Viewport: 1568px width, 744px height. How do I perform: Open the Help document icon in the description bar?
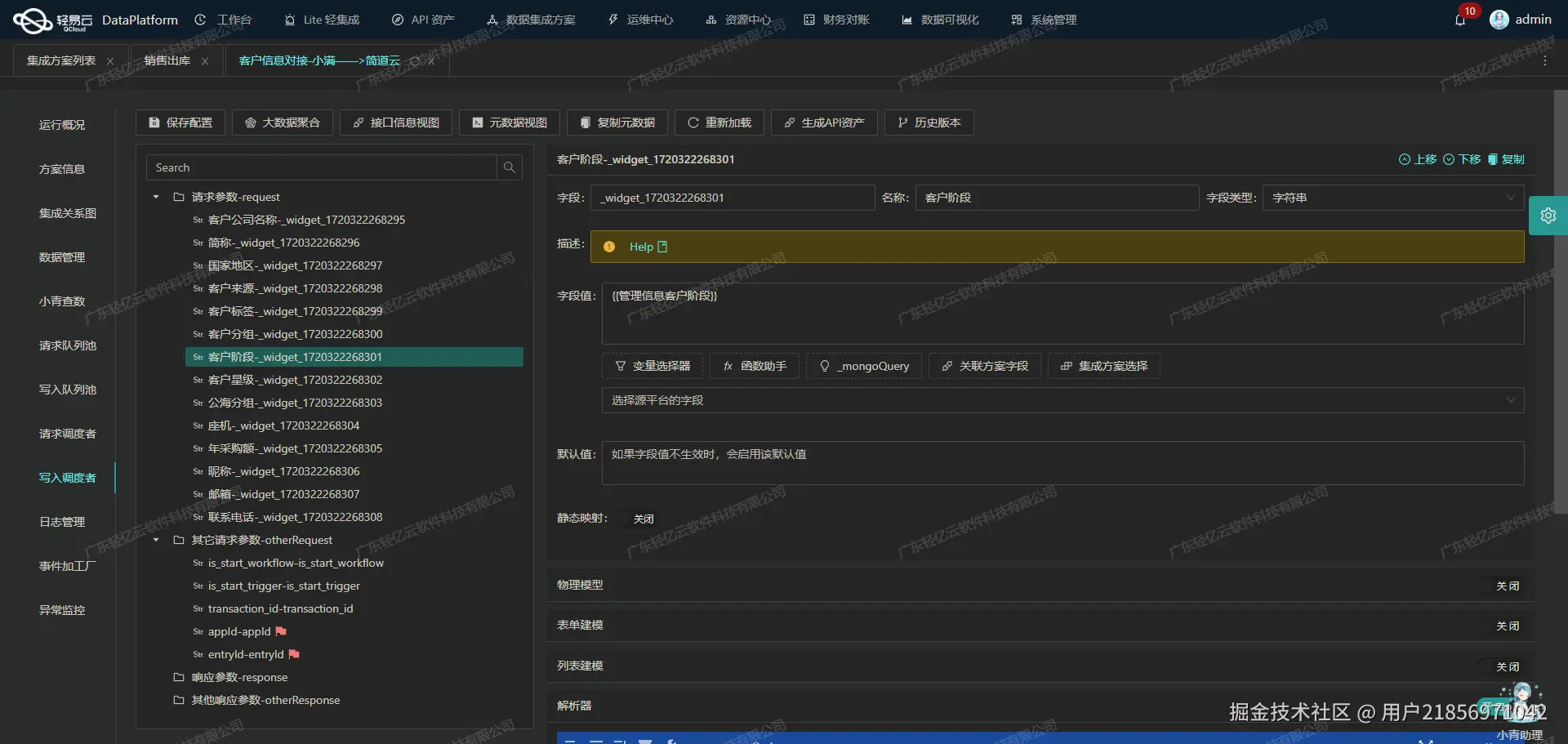pyautogui.click(x=661, y=246)
